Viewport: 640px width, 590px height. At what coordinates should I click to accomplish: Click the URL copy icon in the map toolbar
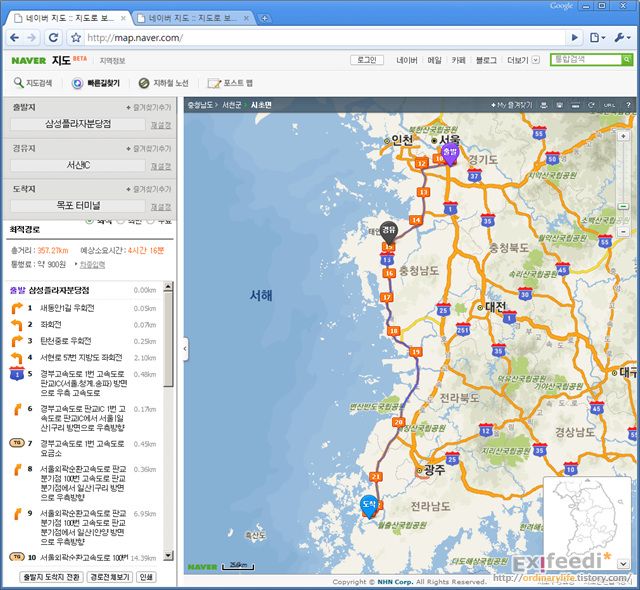(x=609, y=105)
